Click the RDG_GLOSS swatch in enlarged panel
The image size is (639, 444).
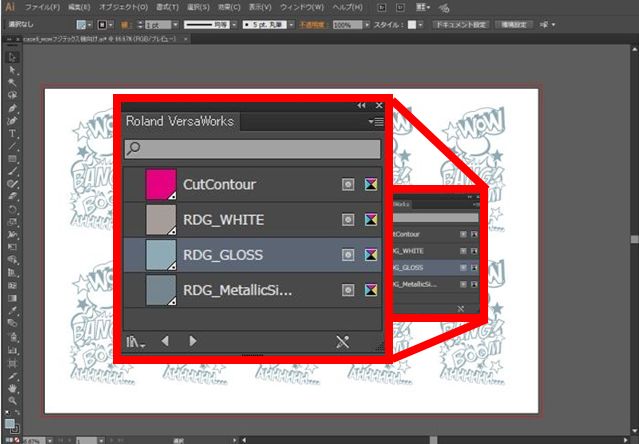coord(161,255)
